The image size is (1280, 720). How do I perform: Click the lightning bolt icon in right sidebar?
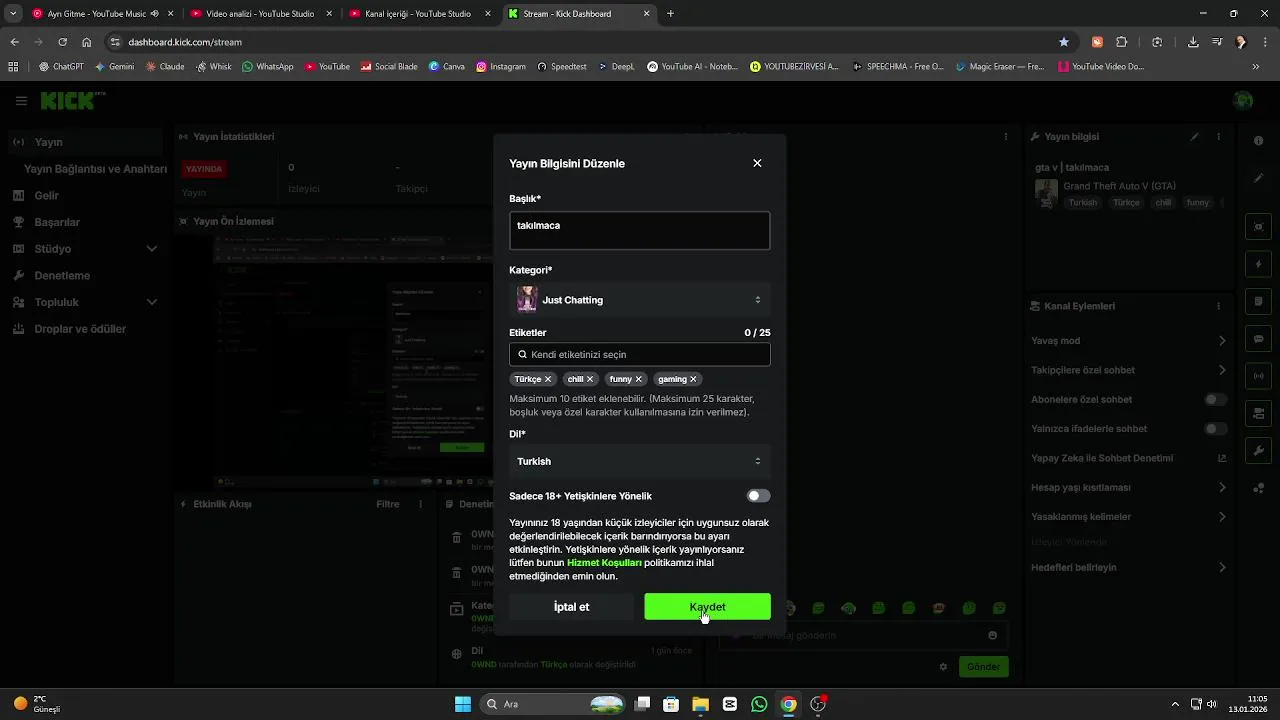tap(1258, 264)
